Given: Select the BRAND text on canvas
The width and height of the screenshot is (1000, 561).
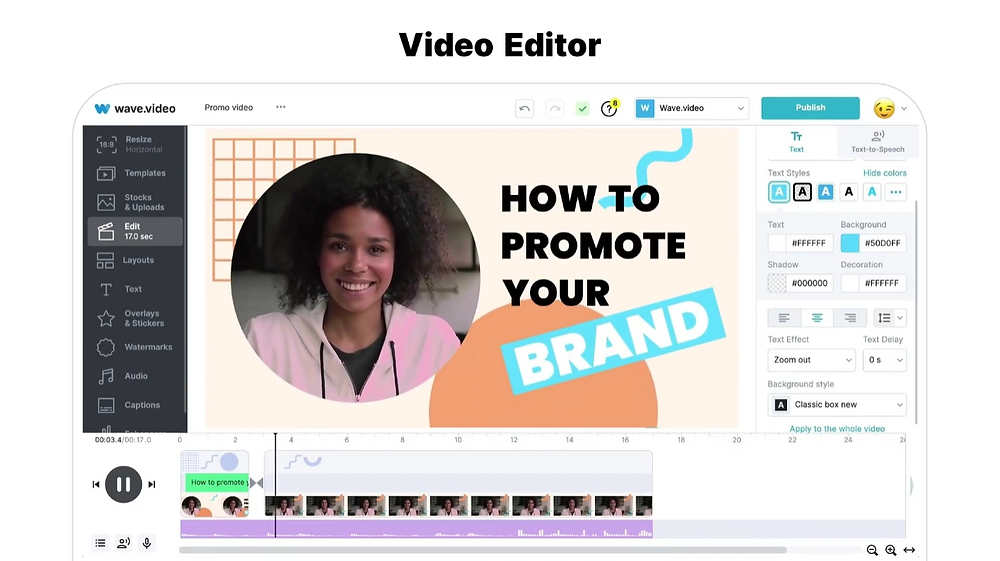Looking at the screenshot, I should [x=614, y=341].
